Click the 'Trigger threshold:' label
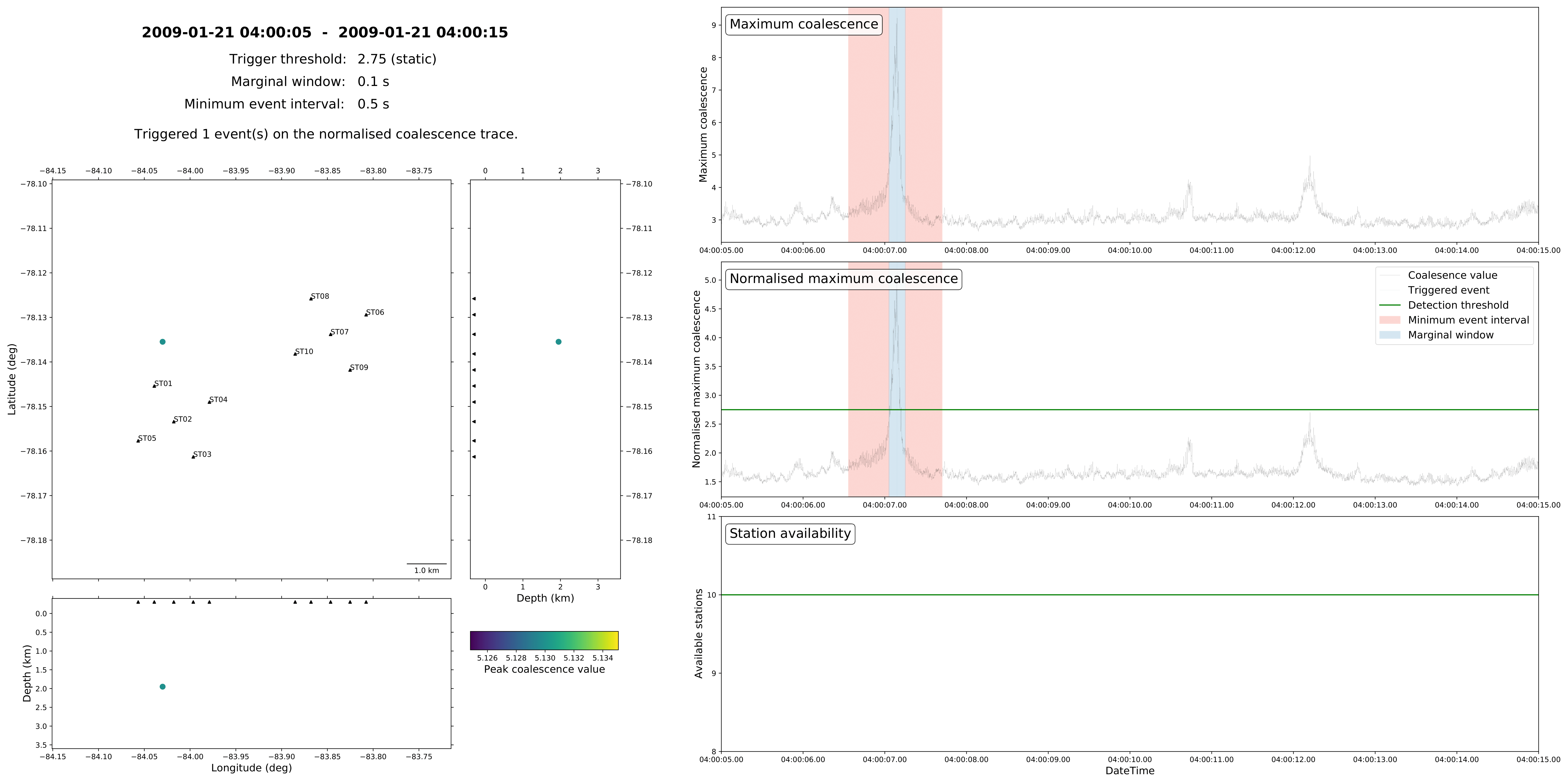 [x=288, y=59]
